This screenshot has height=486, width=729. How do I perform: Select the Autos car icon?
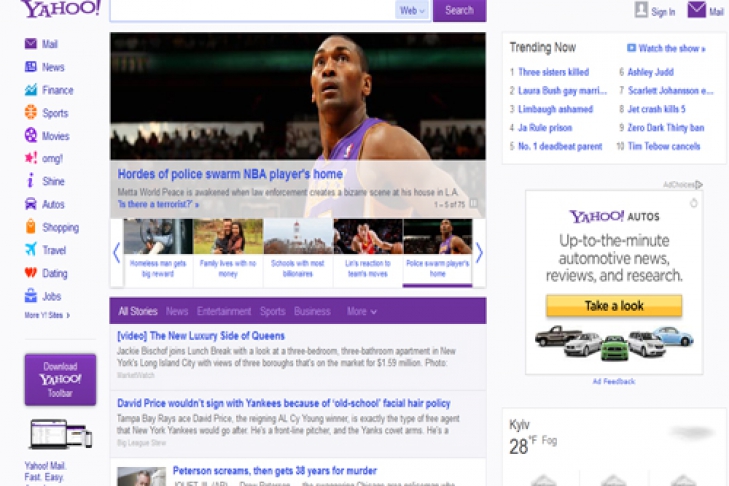(32, 204)
